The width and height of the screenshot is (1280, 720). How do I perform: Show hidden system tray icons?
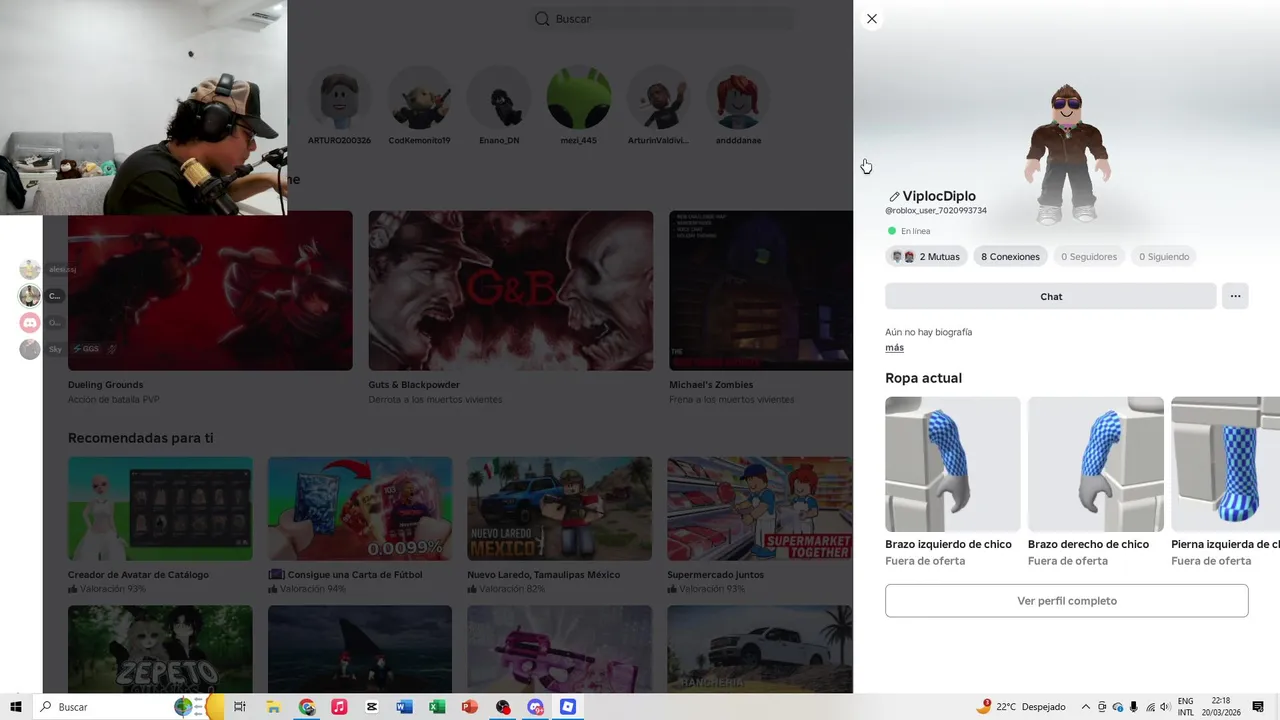point(1086,707)
